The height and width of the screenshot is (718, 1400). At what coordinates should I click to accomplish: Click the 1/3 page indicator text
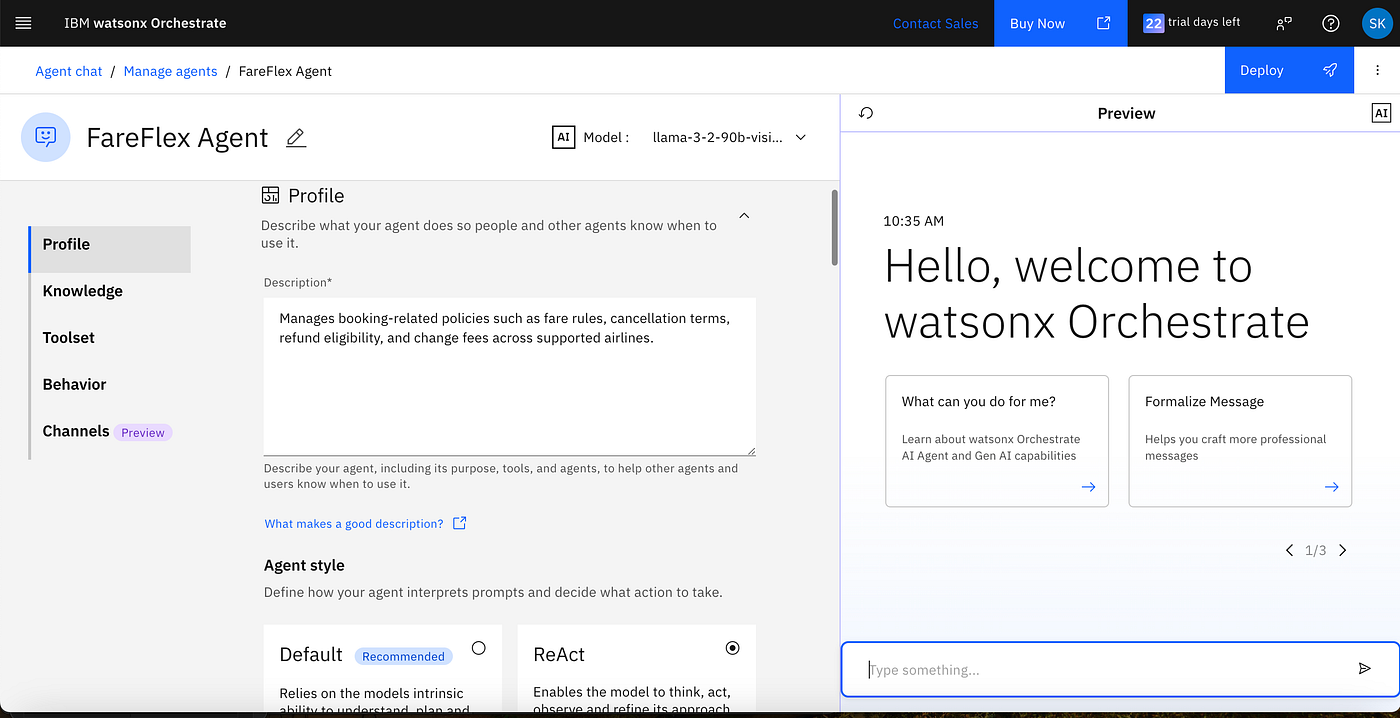click(1315, 550)
